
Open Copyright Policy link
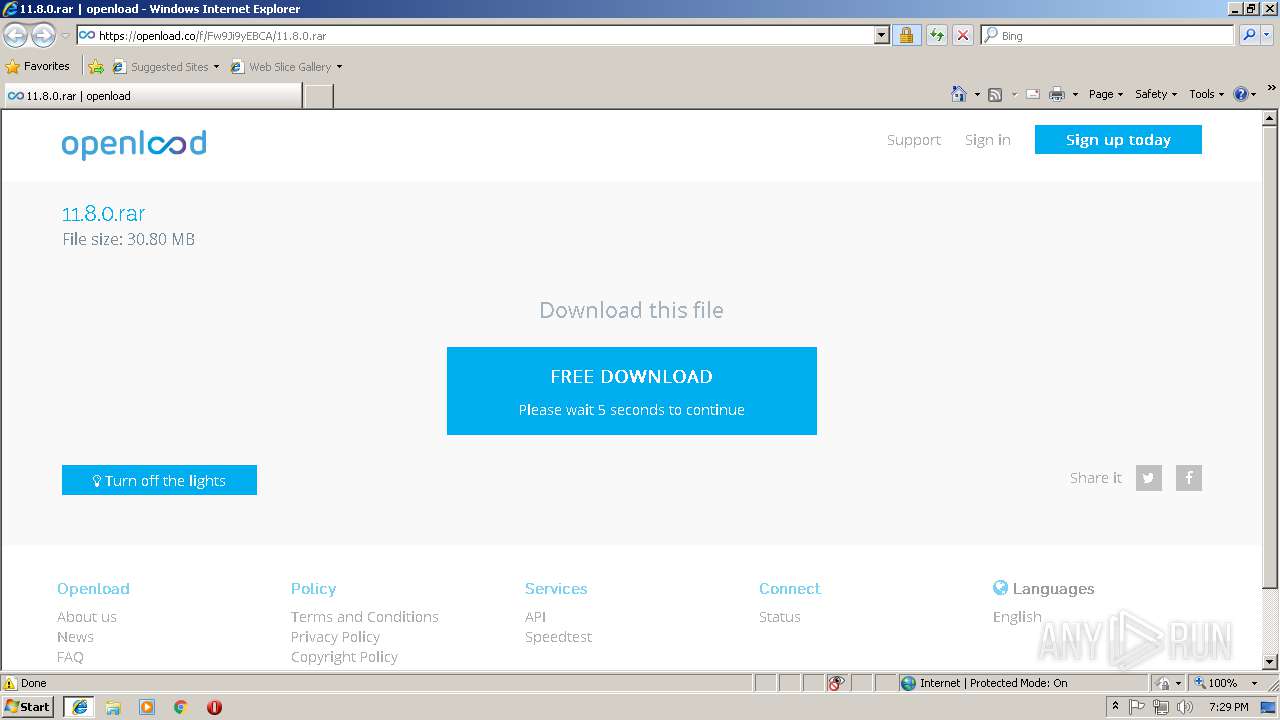(x=344, y=657)
